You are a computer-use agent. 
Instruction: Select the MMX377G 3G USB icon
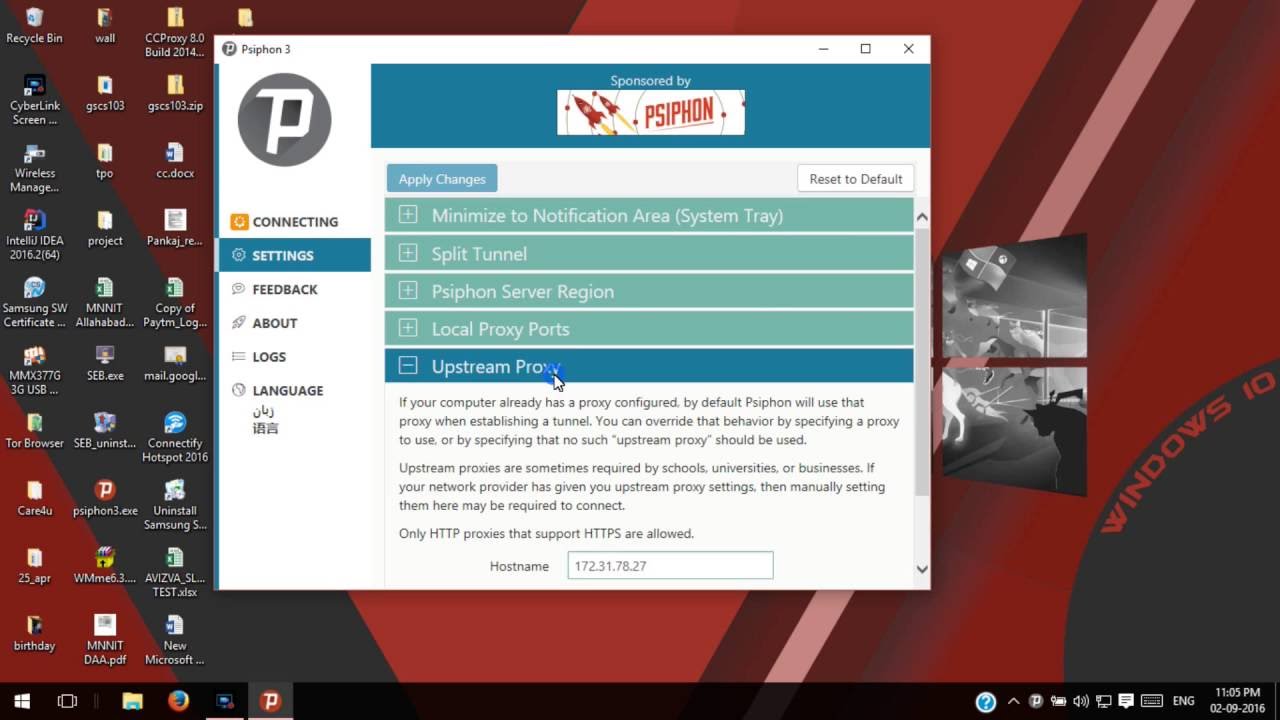pos(34,369)
